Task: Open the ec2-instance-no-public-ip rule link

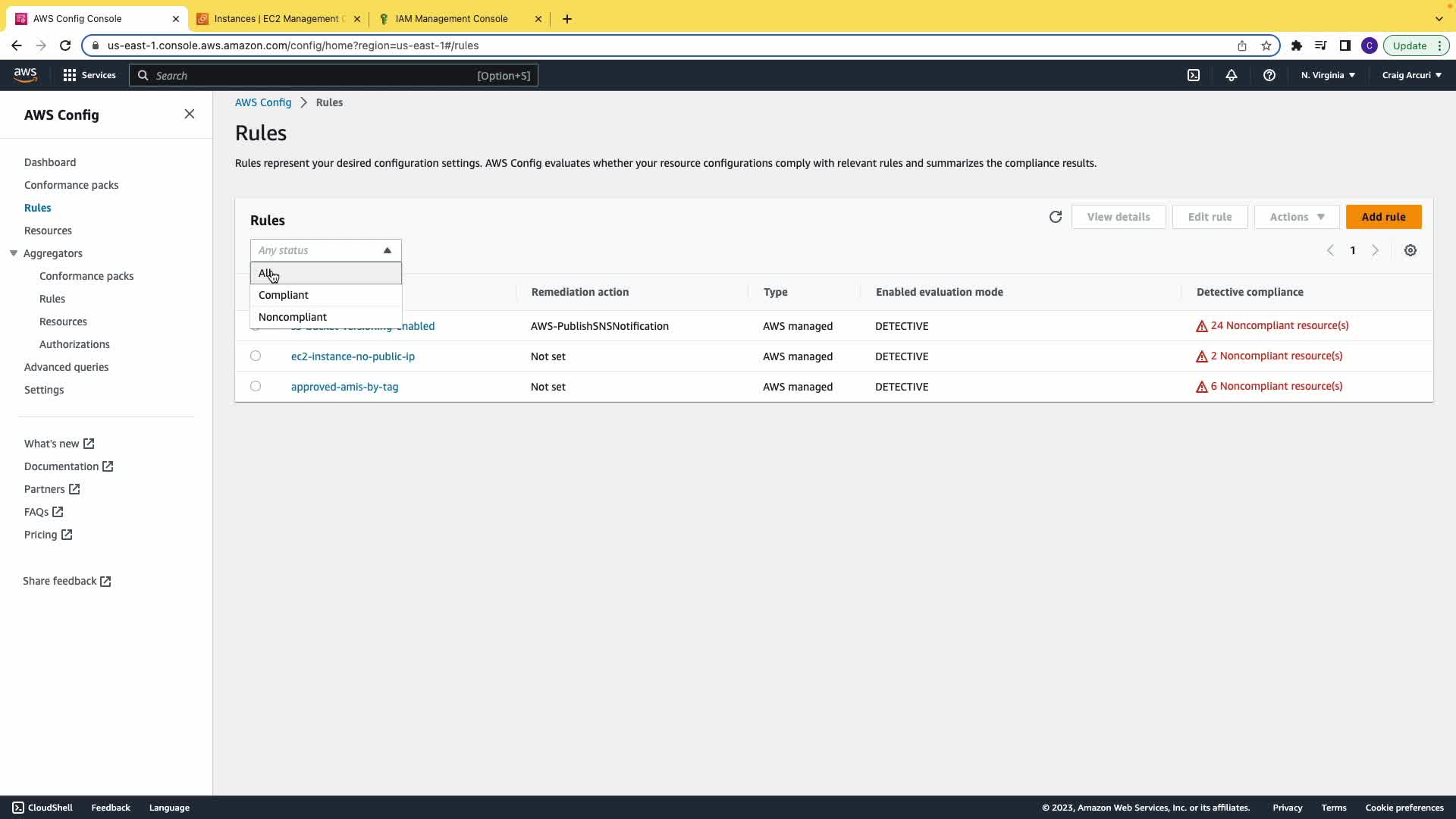Action: (x=353, y=356)
